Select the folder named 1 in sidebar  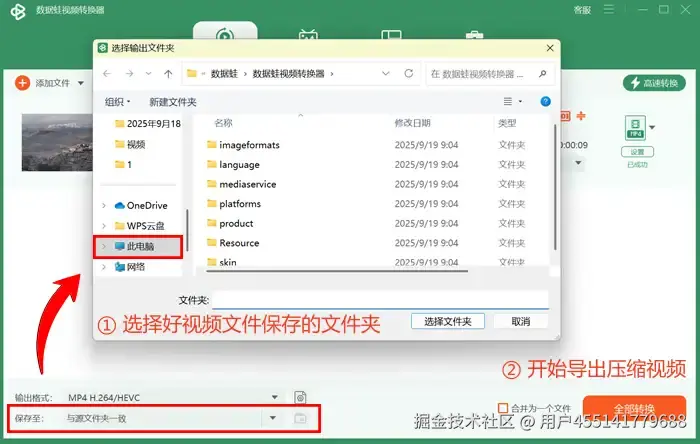(x=124, y=165)
